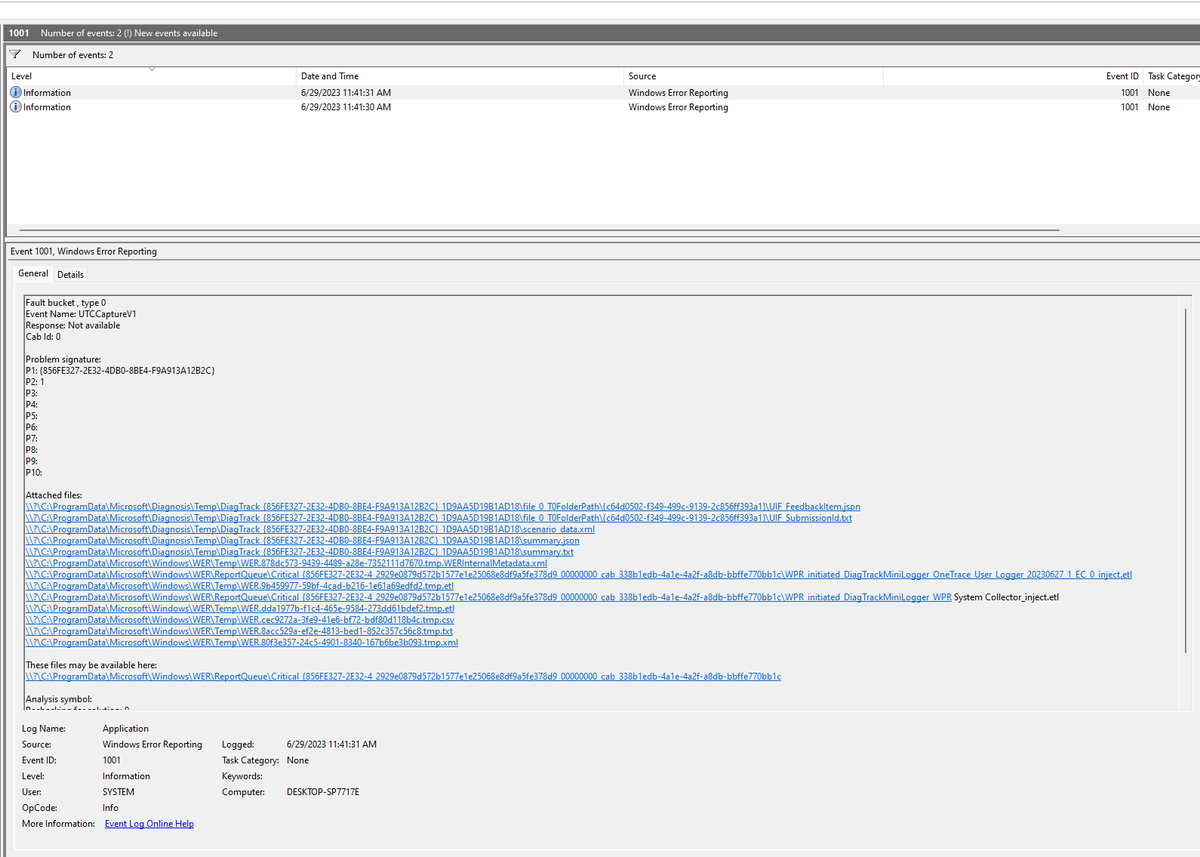Open the Event Log Online Help link

coord(149,824)
